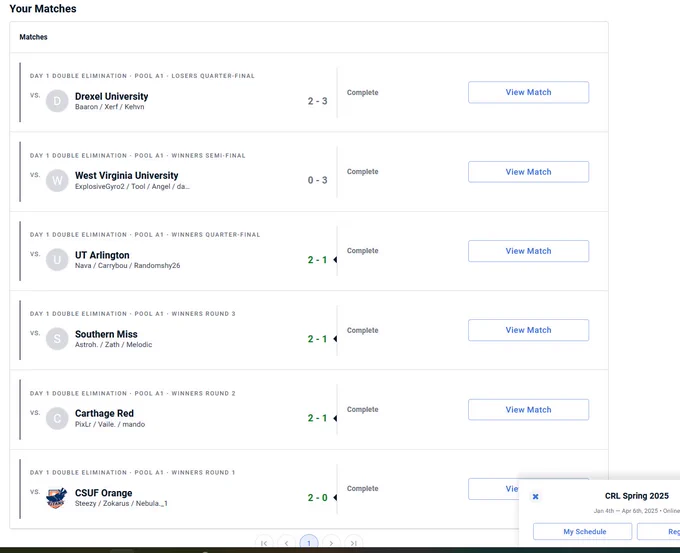Open the West Virginia University team name
The height and width of the screenshot is (553, 680).
click(x=126, y=176)
